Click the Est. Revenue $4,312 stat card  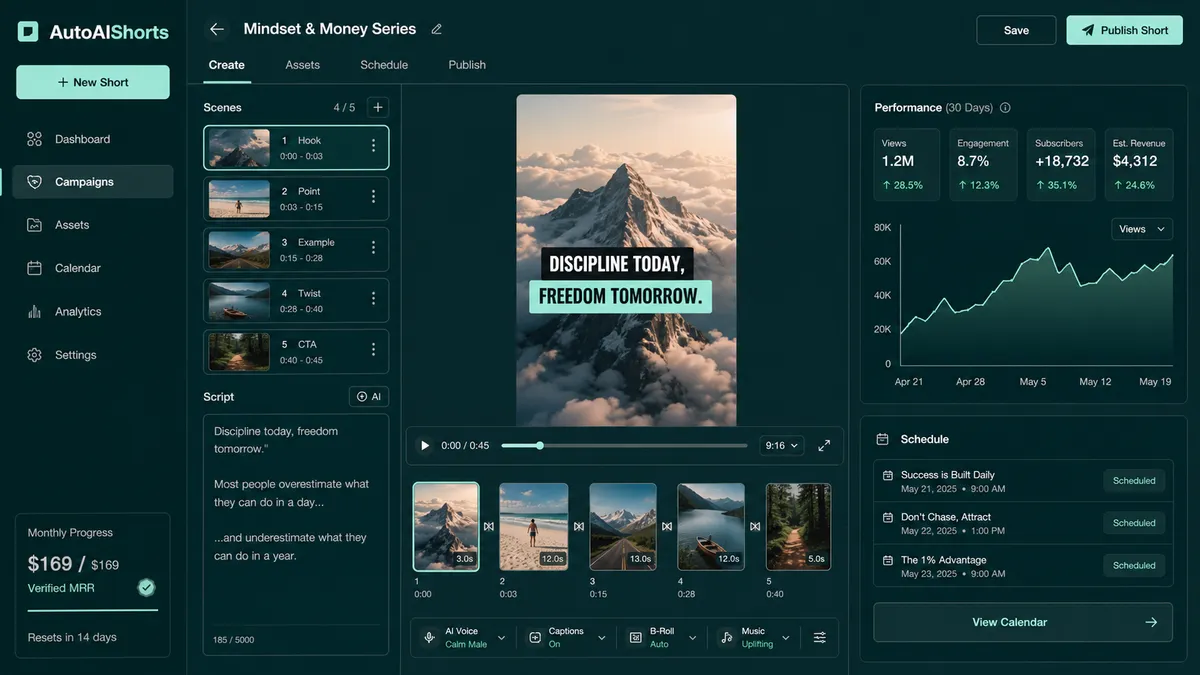pyautogui.click(x=1138, y=164)
